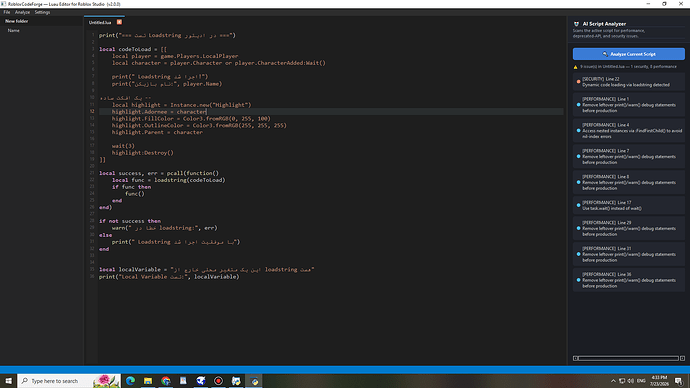Click line number 12 in the gutter

point(92,111)
